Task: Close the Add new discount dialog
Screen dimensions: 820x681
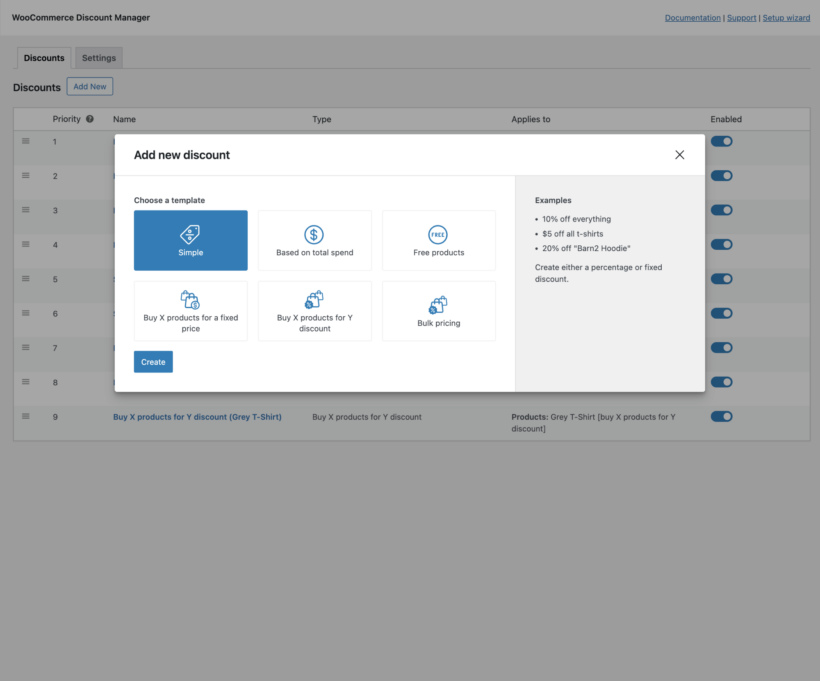Action: pos(680,155)
